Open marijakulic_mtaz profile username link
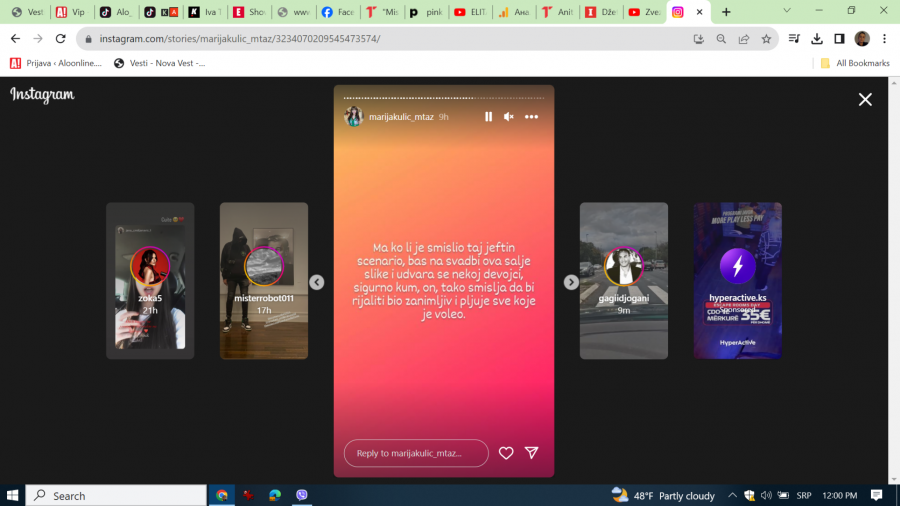Image resolution: width=900 pixels, height=506 pixels. click(x=401, y=117)
